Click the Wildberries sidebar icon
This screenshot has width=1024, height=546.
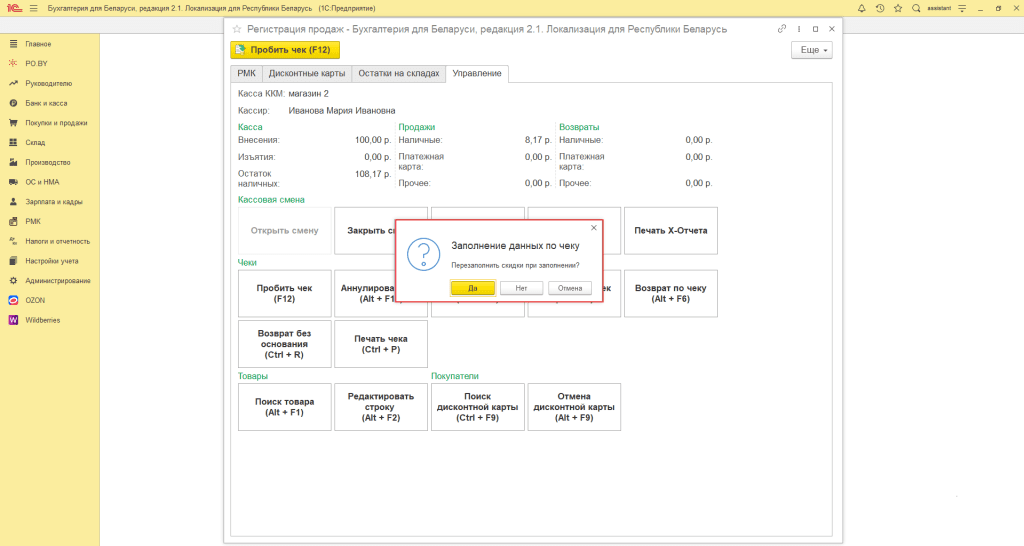[13, 320]
